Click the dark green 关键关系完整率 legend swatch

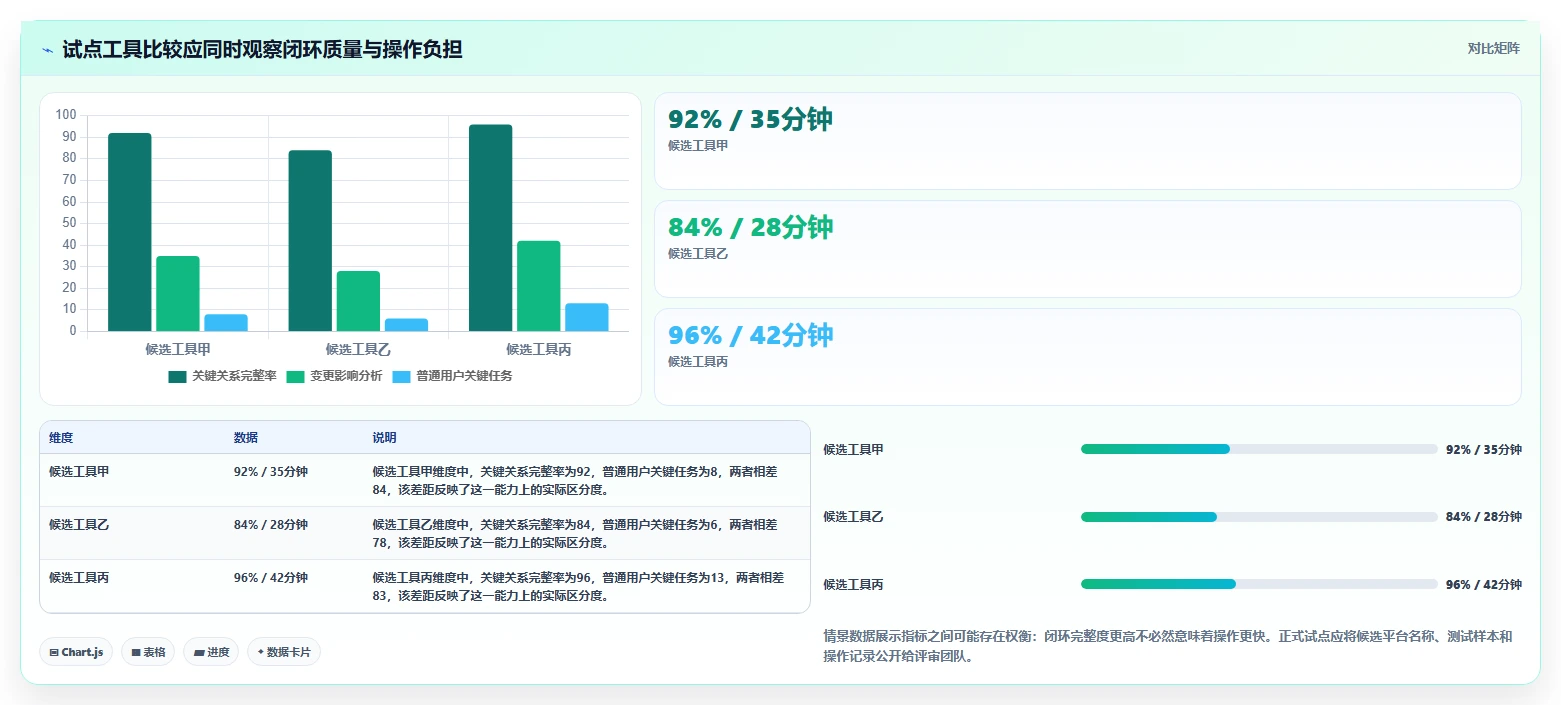coord(177,377)
